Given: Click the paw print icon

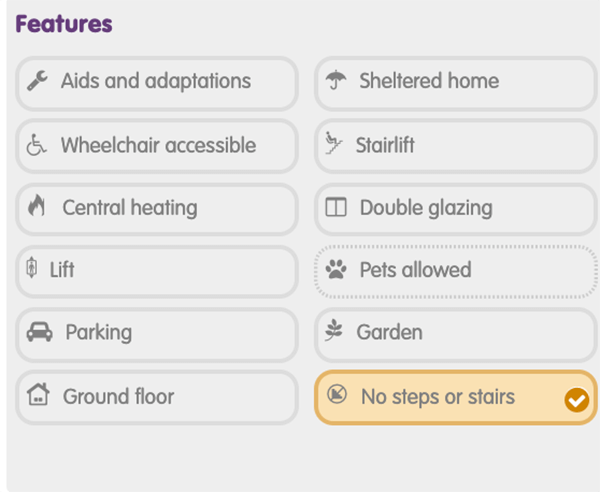Looking at the screenshot, I should [336, 269].
